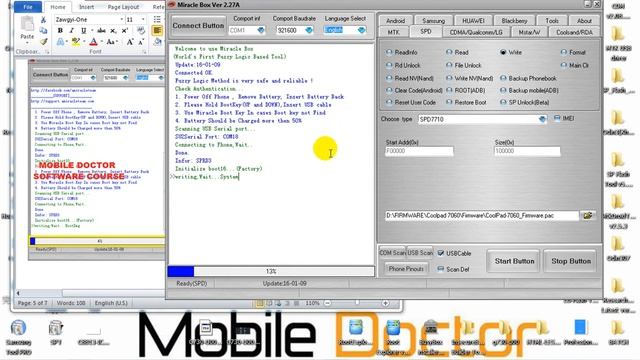Click the Connect Button
Viewport: 640px width, 360px height.
(198, 25)
